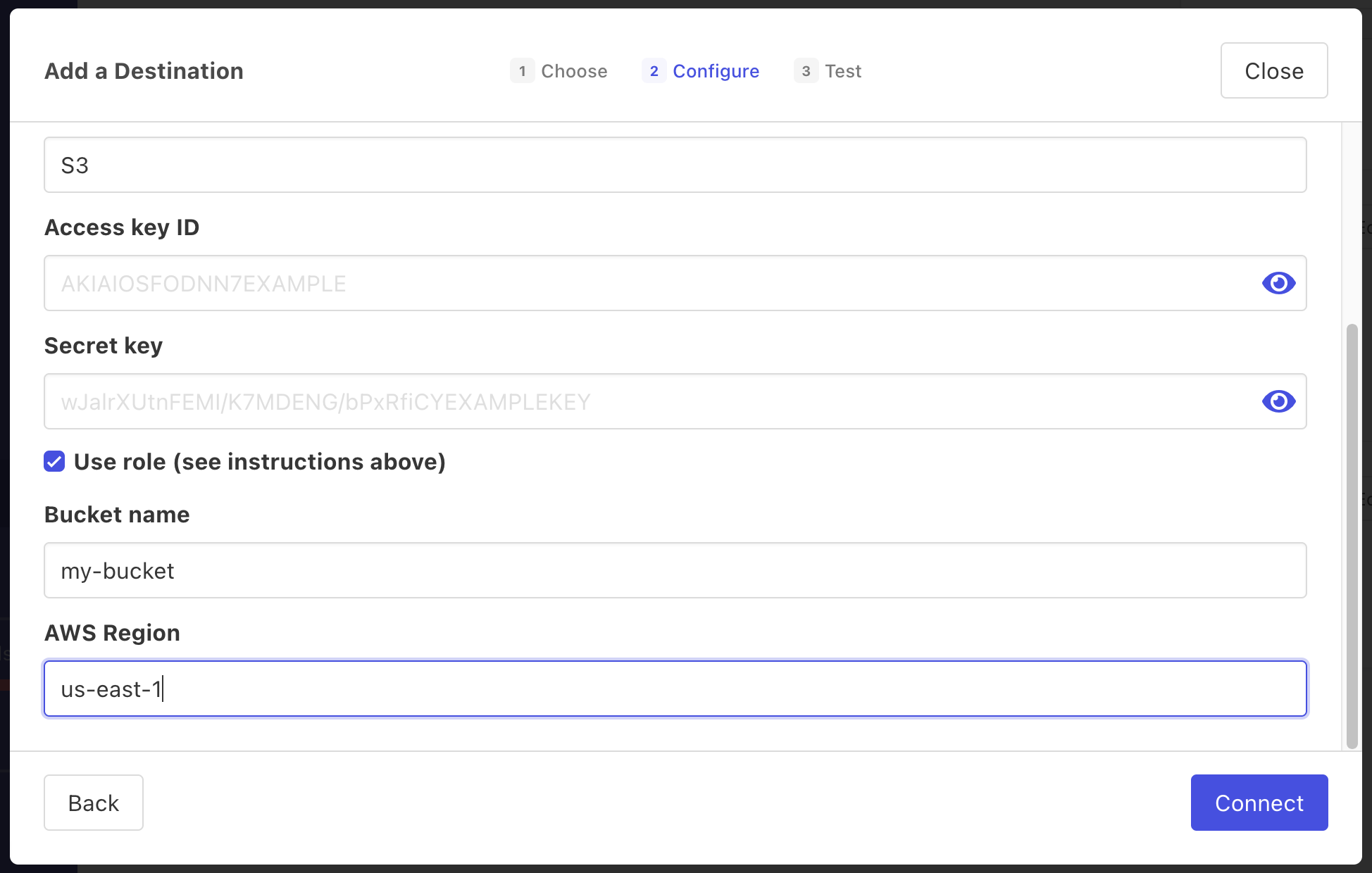Viewport: 1372px width, 873px height.
Task: Edit the Bucket name field my-bucket
Action: [x=675, y=570]
